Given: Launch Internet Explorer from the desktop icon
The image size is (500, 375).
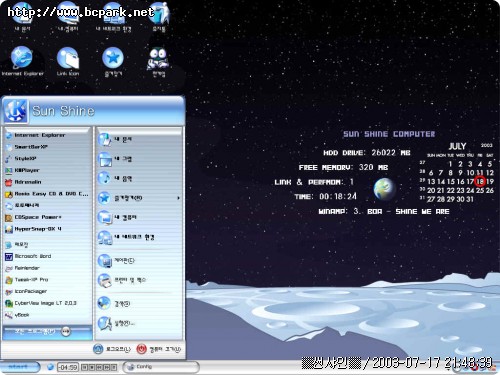Looking at the screenshot, I should coord(22,61).
